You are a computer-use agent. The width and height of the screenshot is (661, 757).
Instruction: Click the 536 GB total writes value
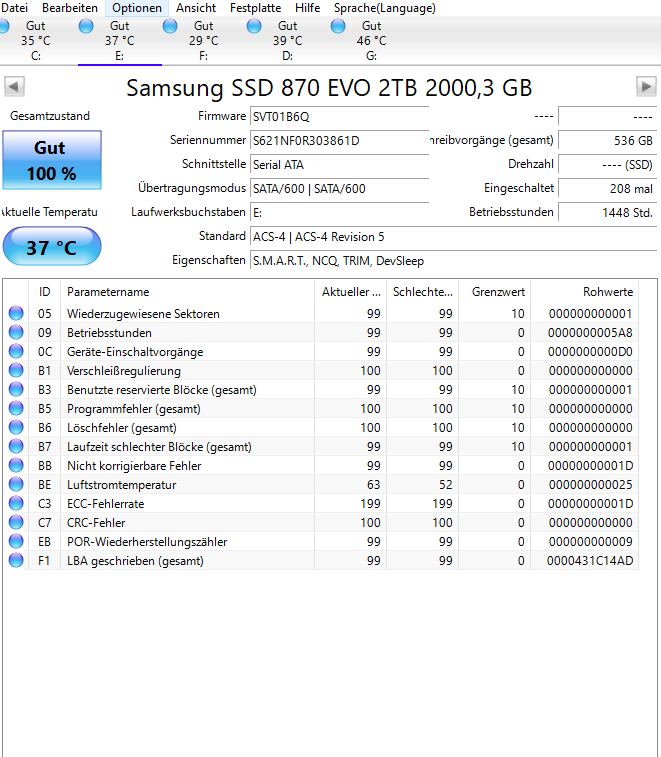pos(607,141)
